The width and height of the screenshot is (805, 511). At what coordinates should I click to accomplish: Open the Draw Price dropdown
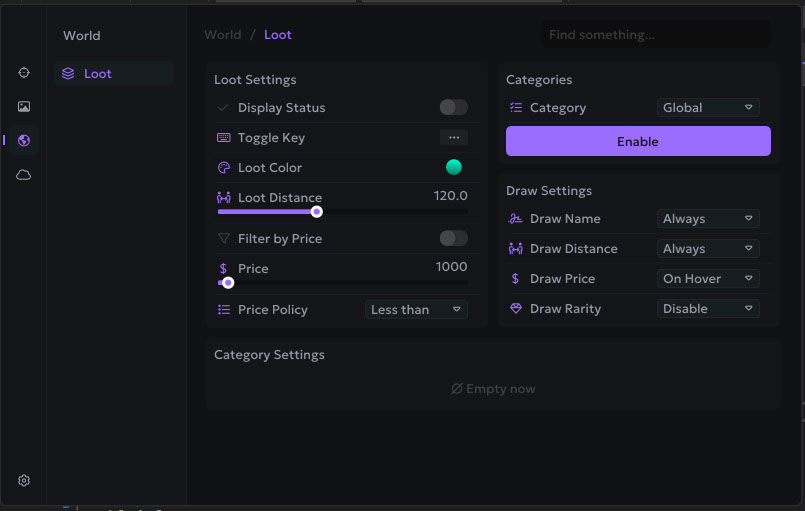708,279
